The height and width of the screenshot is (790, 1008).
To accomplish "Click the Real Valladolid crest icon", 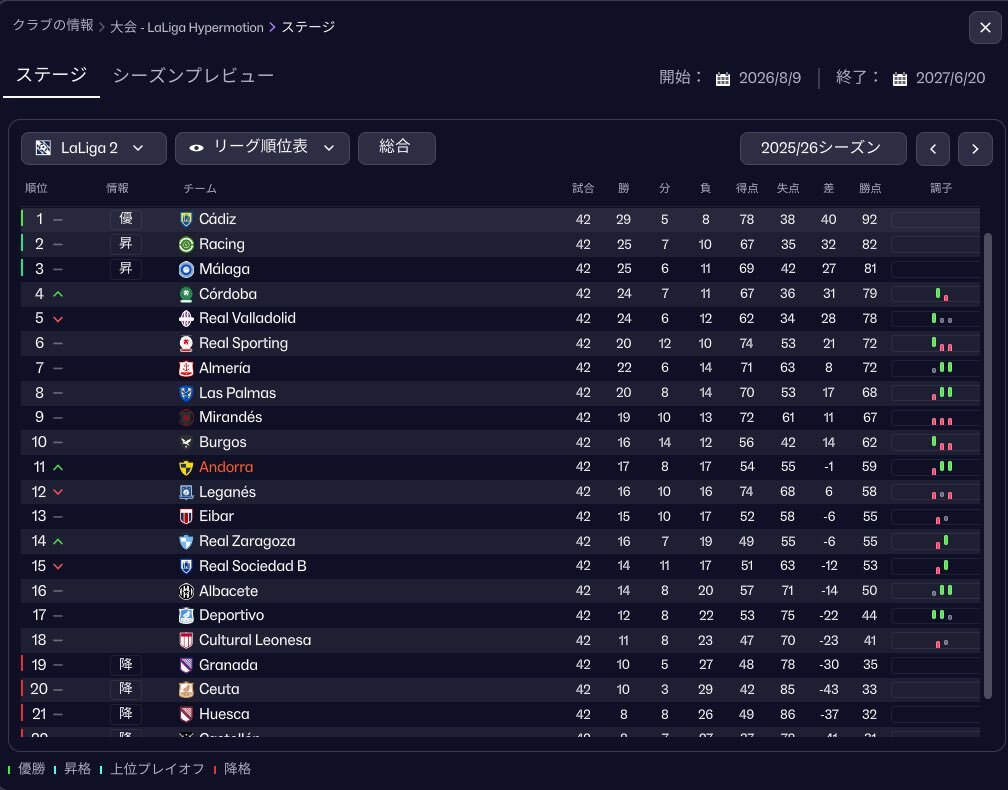I will tap(186, 318).
